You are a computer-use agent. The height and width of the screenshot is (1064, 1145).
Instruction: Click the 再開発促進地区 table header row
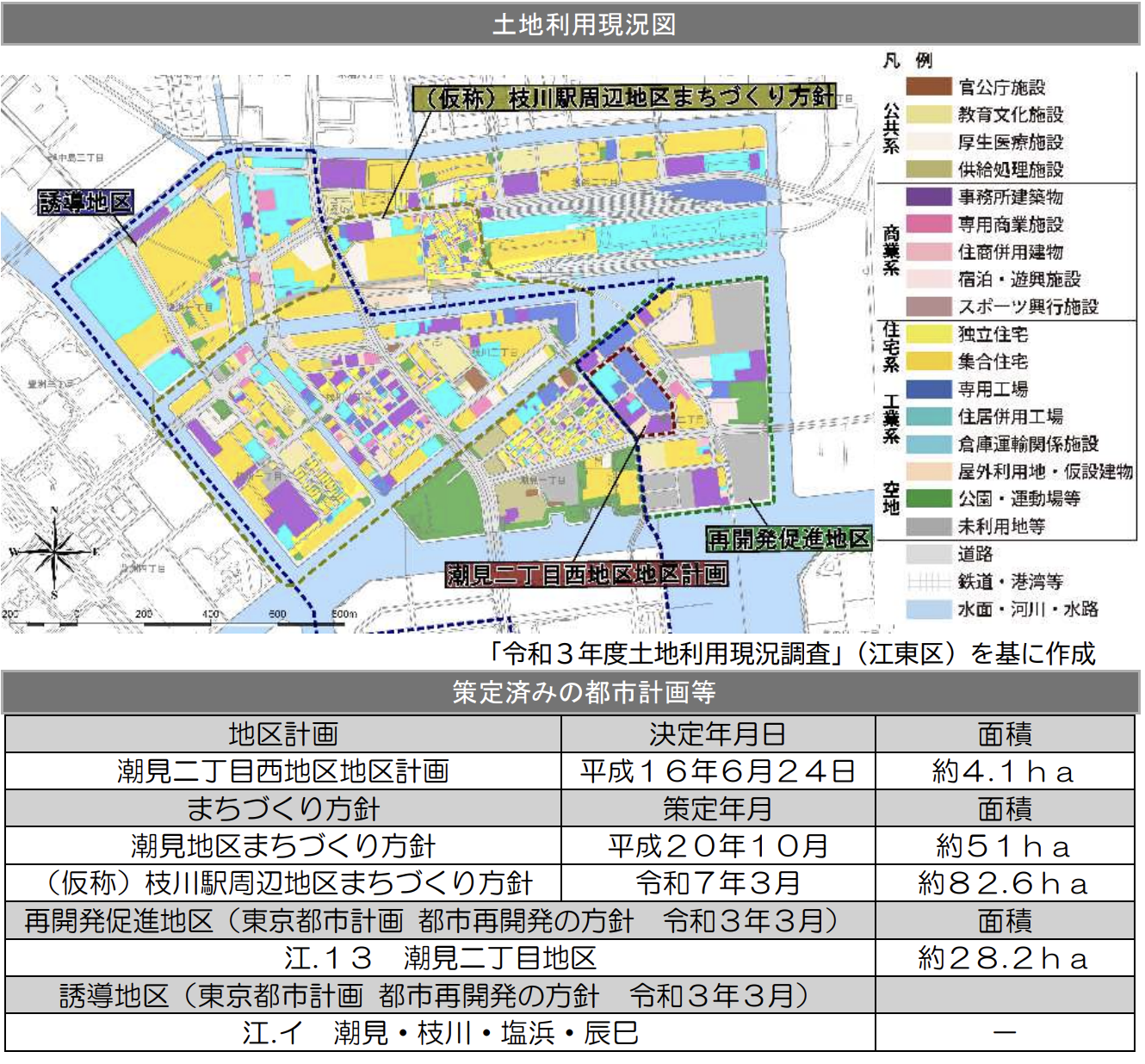(440, 920)
